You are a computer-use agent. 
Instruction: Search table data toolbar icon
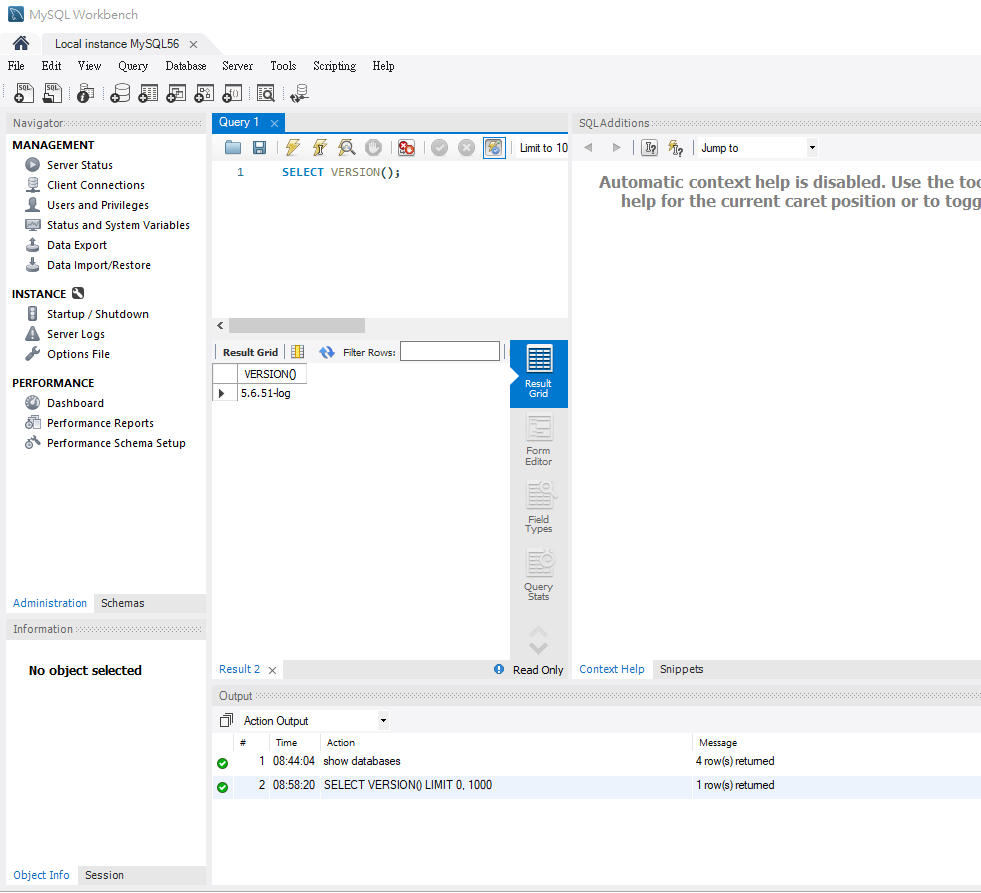(x=265, y=93)
